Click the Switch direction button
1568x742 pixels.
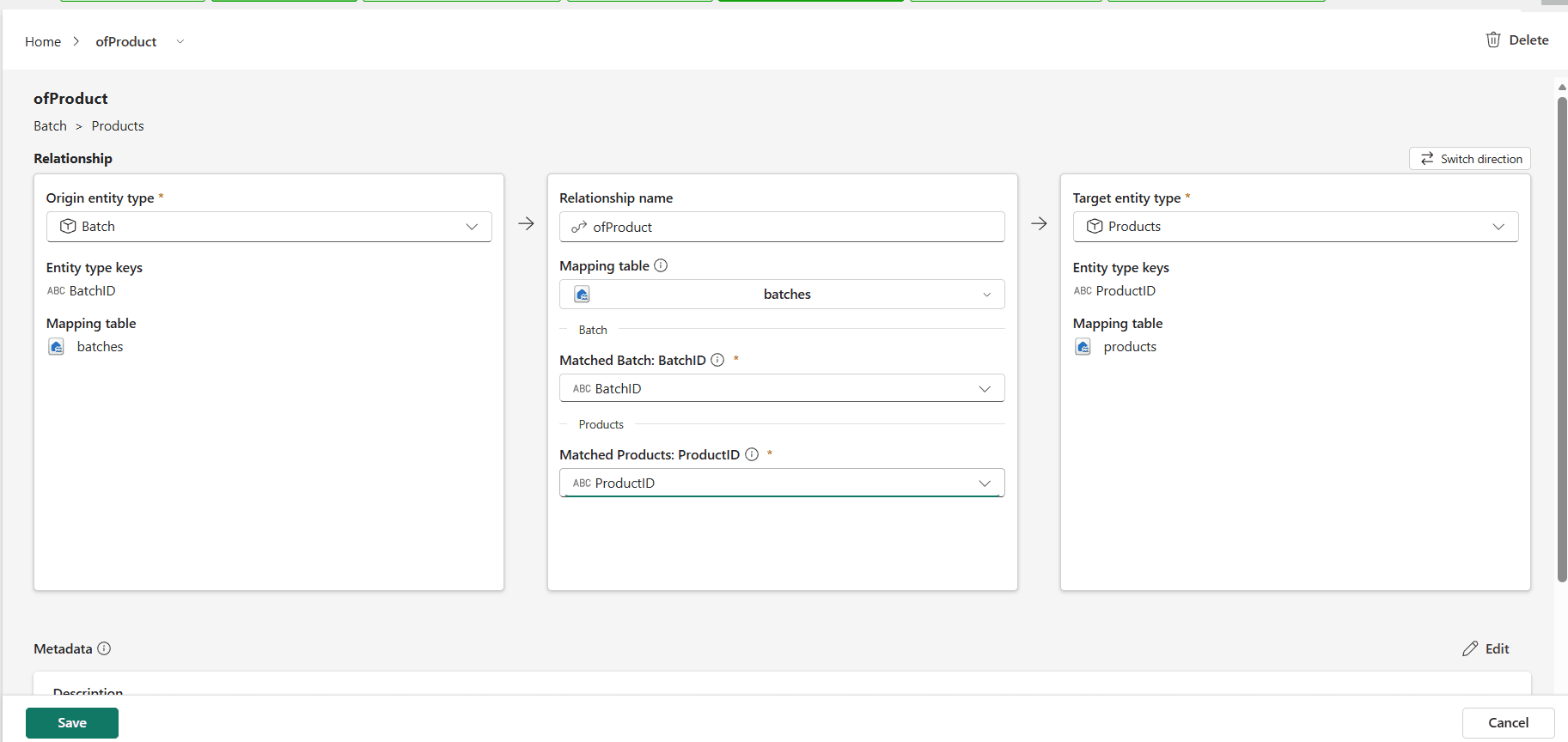coord(1470,159)
